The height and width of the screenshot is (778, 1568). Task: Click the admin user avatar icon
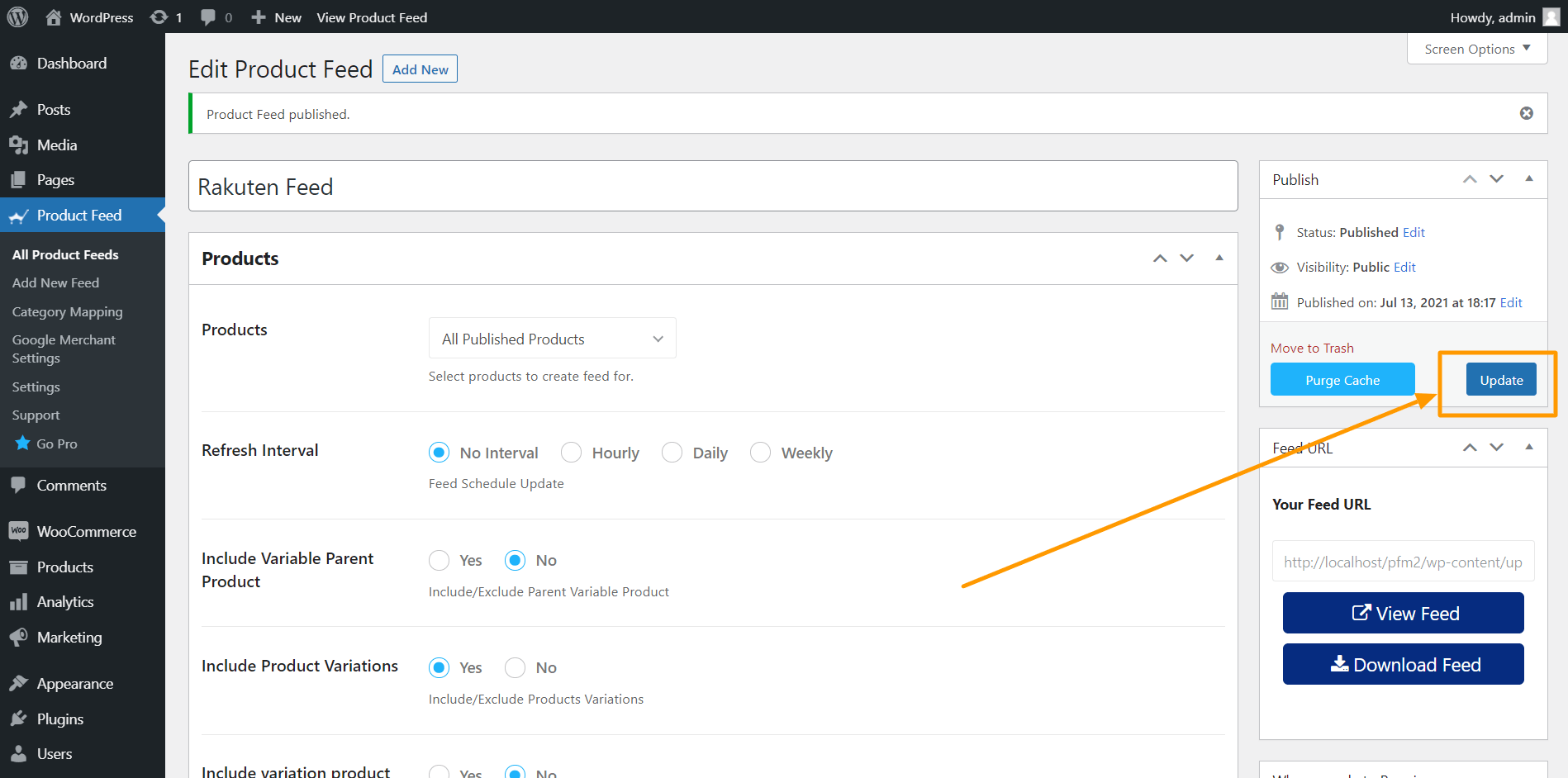(1551, 17)
